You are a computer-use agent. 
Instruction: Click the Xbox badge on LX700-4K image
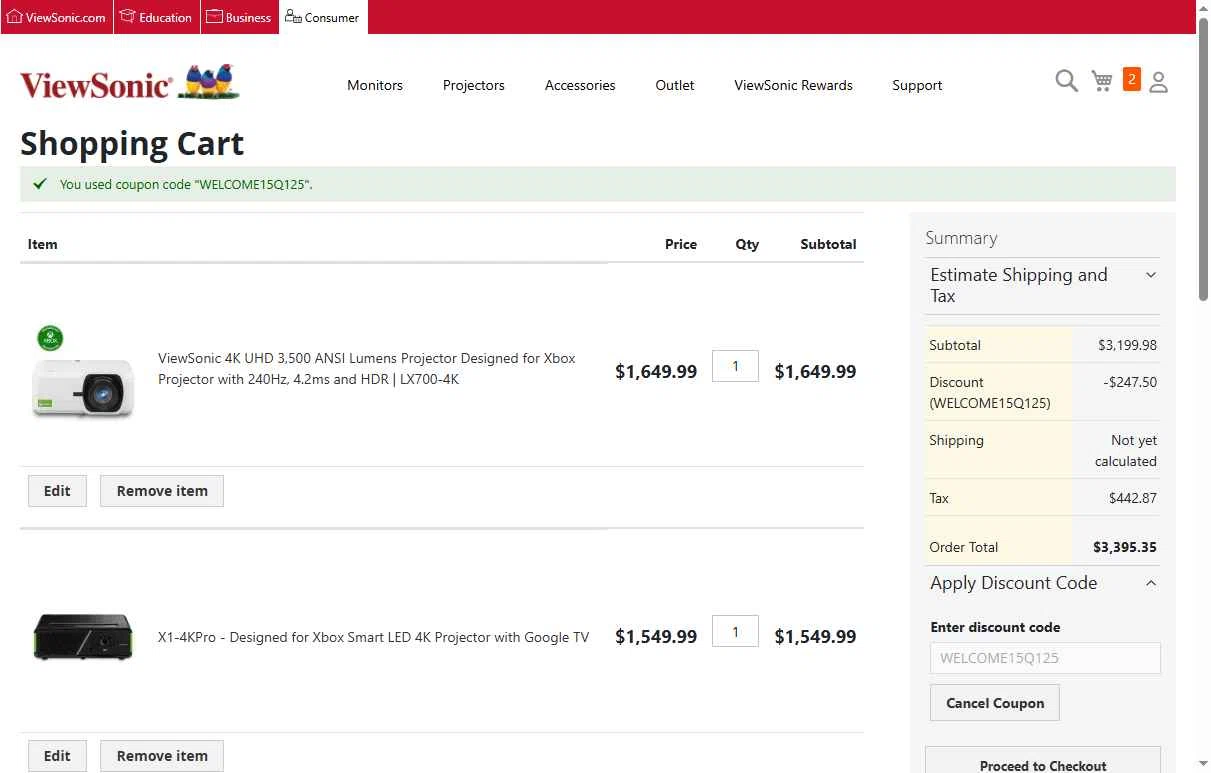coord(50,338)
